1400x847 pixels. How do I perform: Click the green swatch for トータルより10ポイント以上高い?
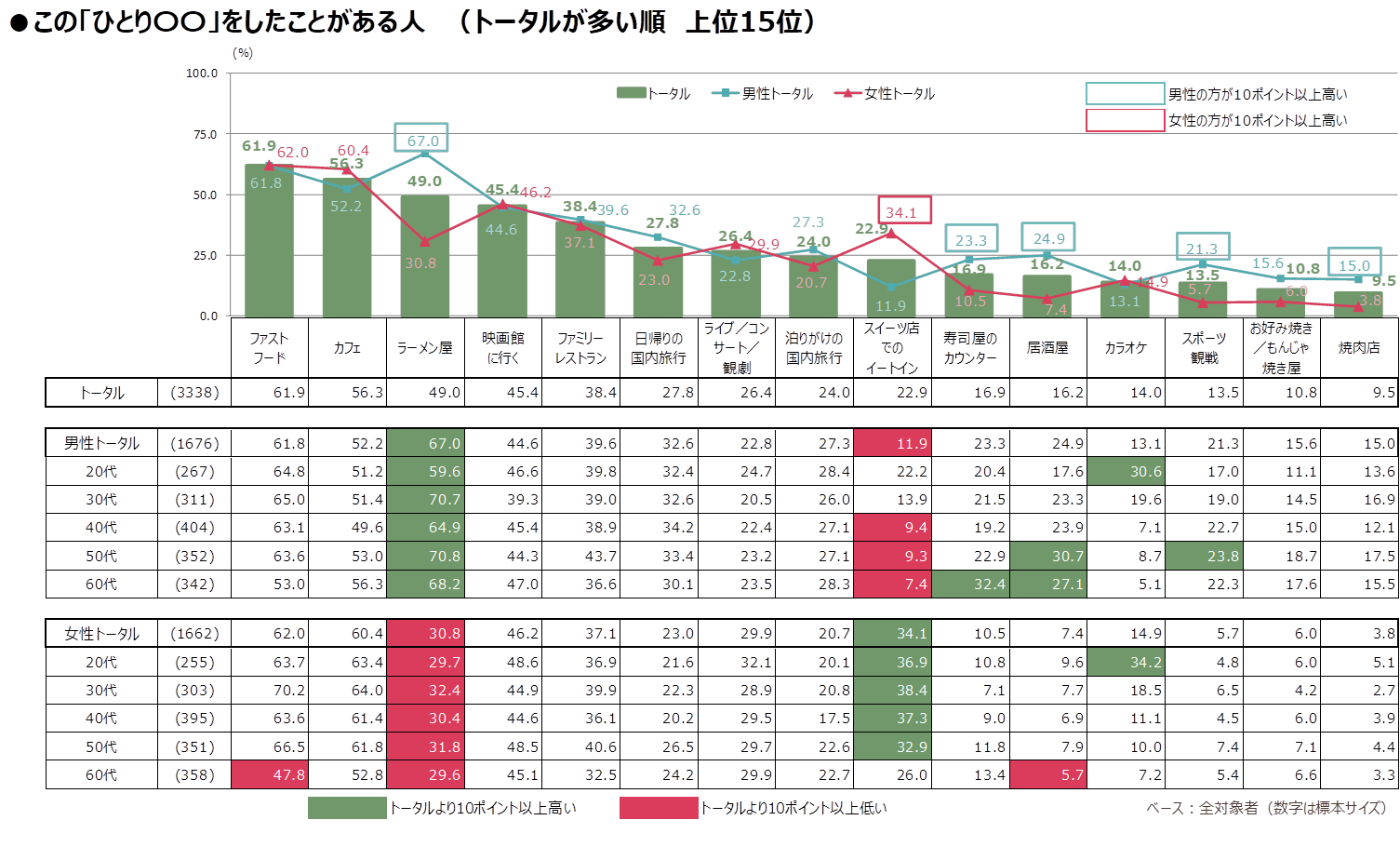347,808
